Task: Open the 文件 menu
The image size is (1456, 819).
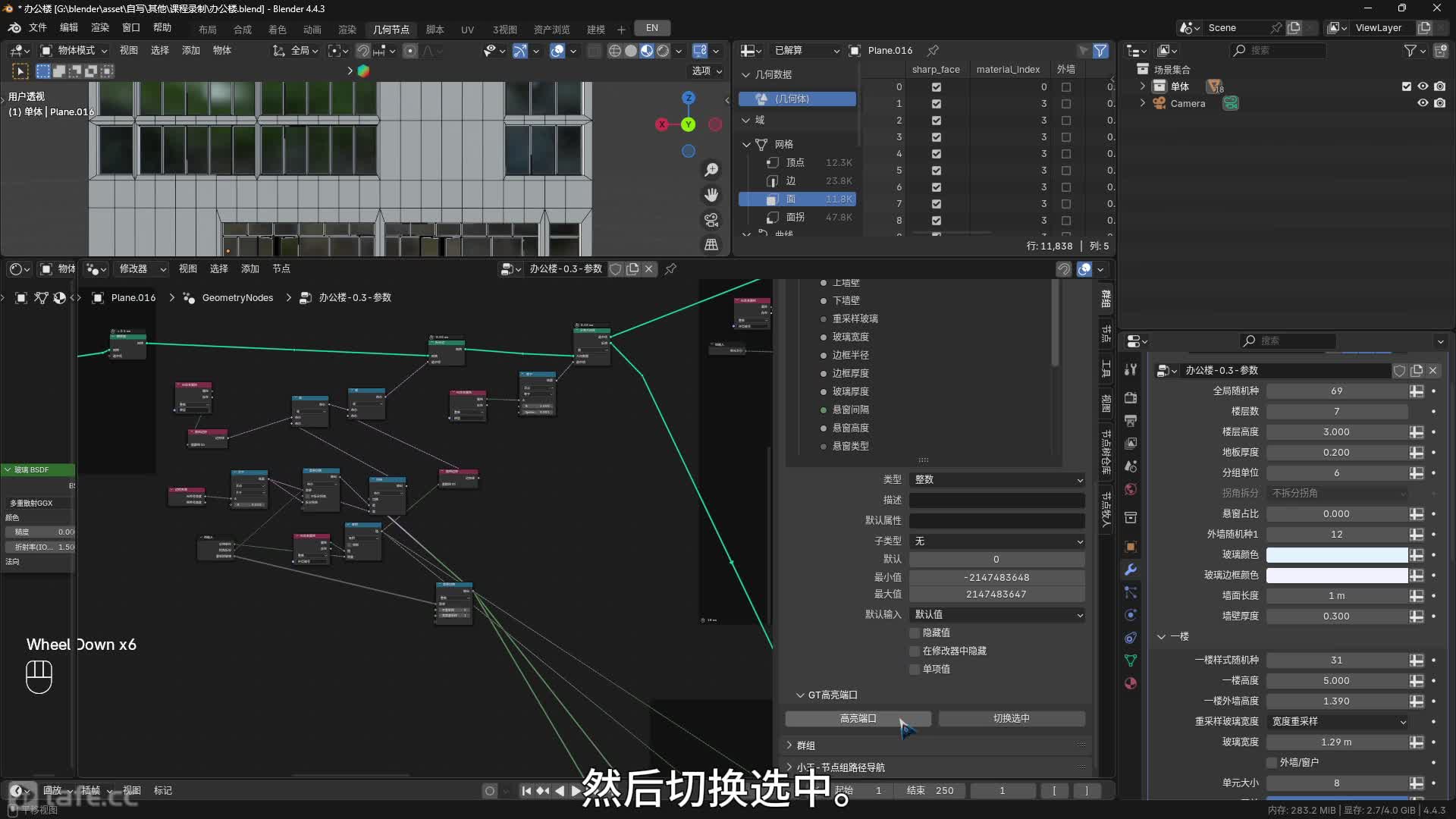Action: pyautogui.click(x=38, y=28)
